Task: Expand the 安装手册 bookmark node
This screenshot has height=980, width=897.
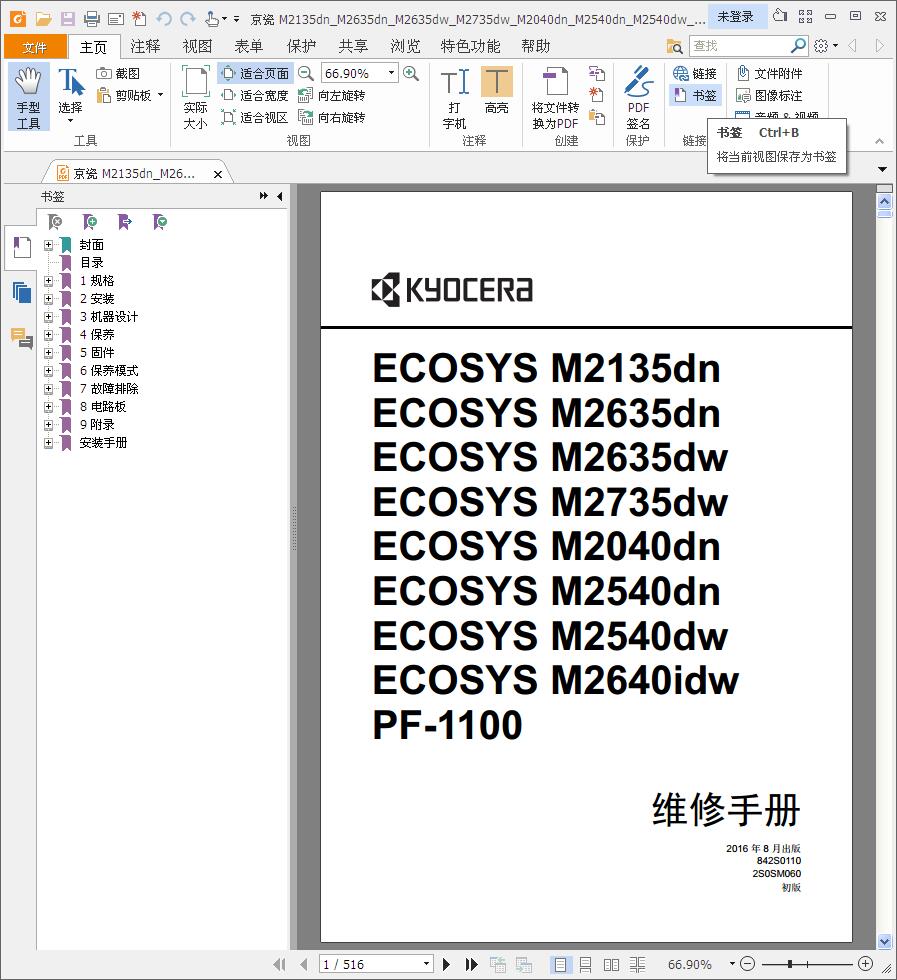Action: [48, 443]
